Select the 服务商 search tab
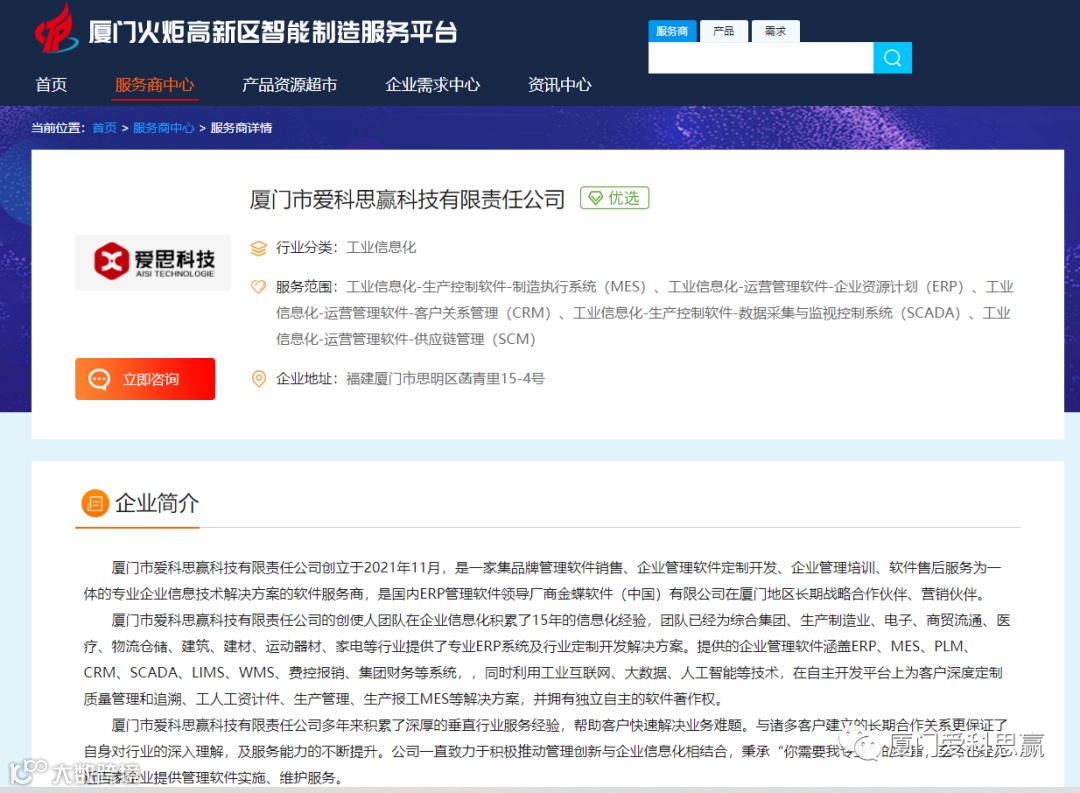 tap(672, 31)
